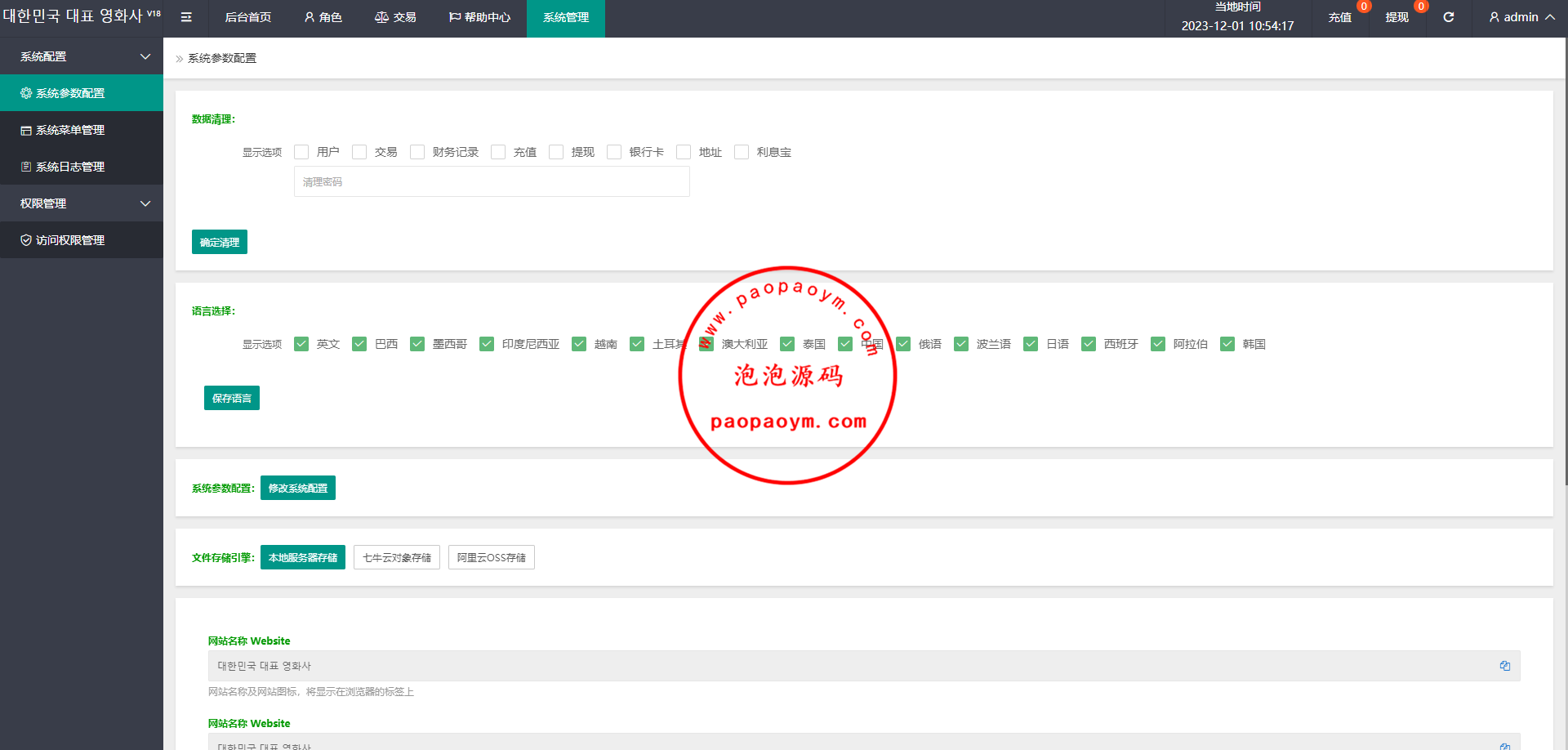This screenshot has height=750, width=1568.
Task: Click the 充值 notification badge
Action: pos(1364,7)
